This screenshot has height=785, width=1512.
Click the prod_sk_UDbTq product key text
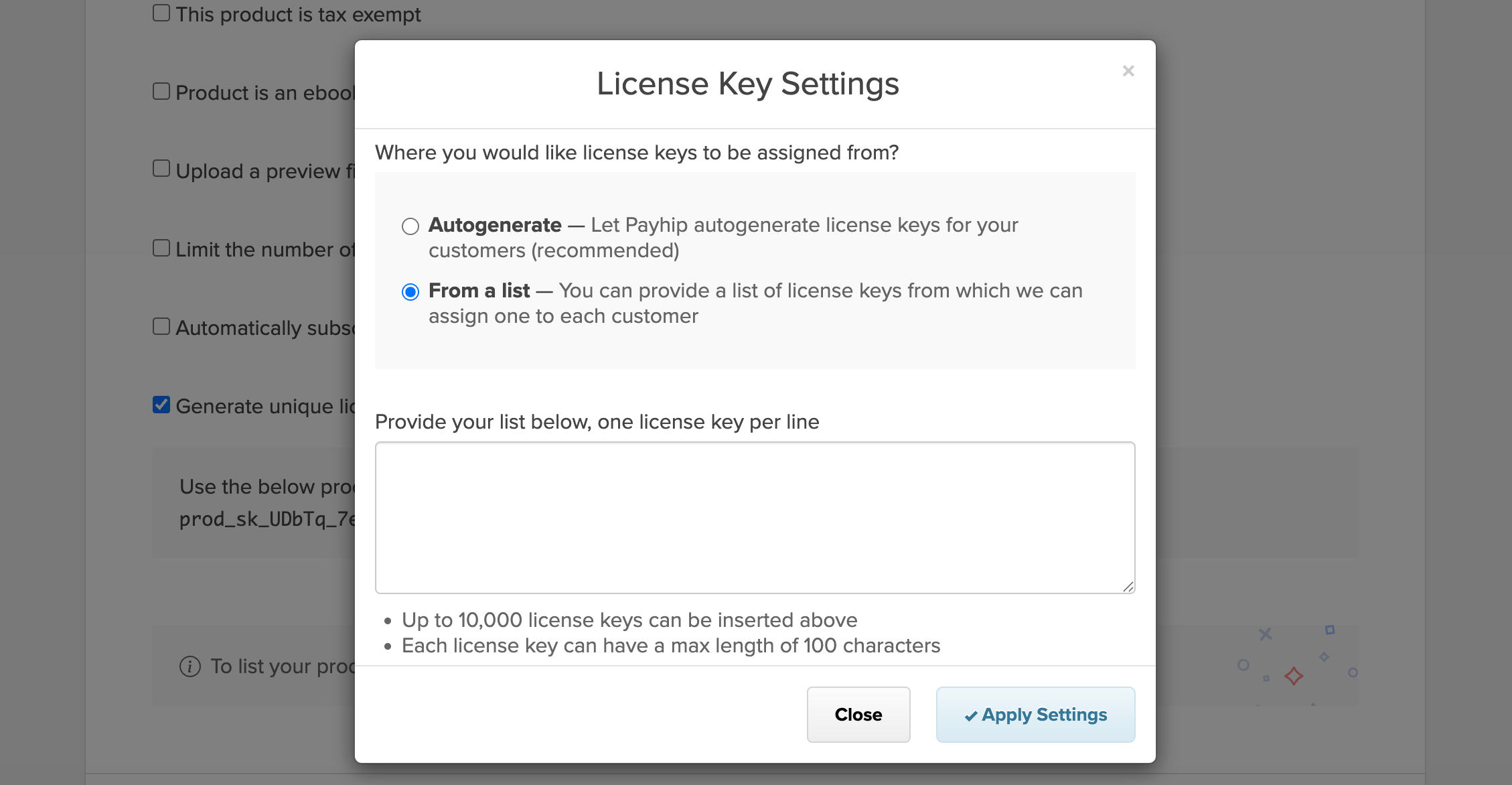[x=268, y=519]
